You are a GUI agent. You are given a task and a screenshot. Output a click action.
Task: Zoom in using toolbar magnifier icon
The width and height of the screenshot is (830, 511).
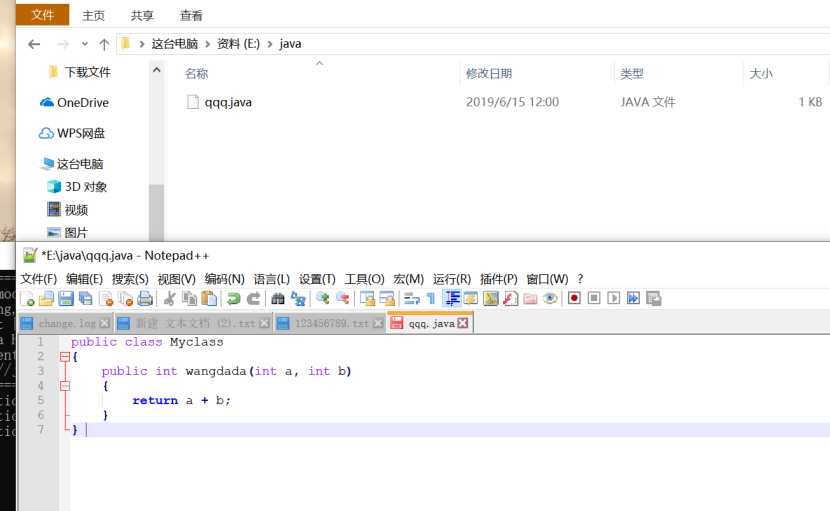pyautogui.click(x=322, y=299)
